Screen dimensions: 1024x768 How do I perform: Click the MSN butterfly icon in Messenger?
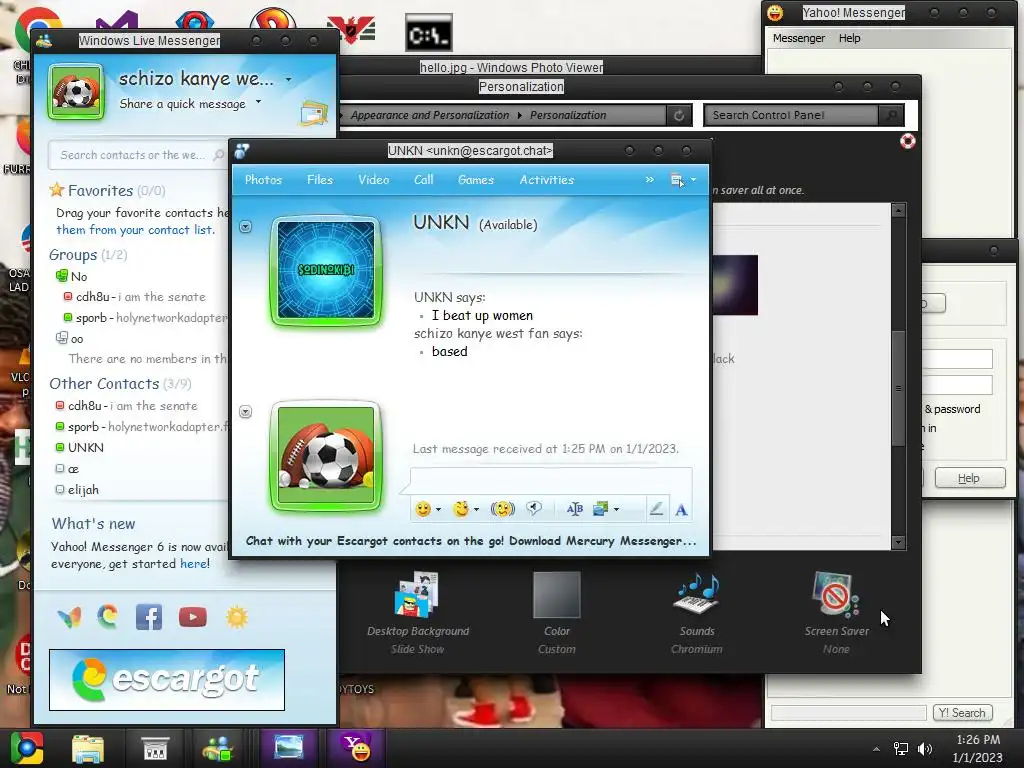click(x=69, y=616)
